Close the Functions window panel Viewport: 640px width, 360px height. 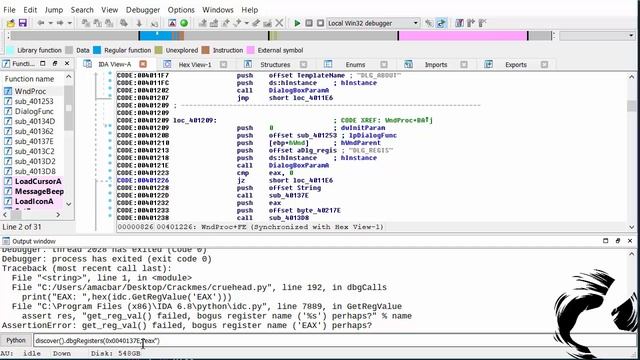(67, 64)
